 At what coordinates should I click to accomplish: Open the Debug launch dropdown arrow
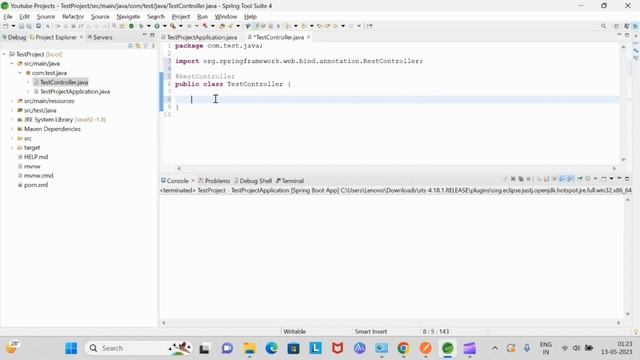[x=149, y=26]
